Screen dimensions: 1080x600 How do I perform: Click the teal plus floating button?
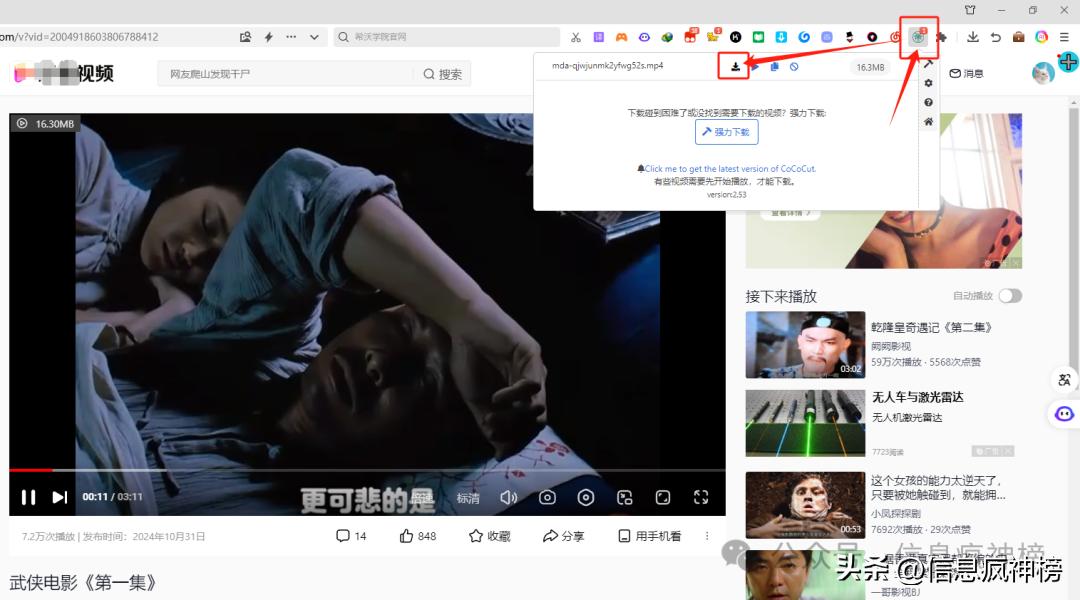pos(1068,62)
